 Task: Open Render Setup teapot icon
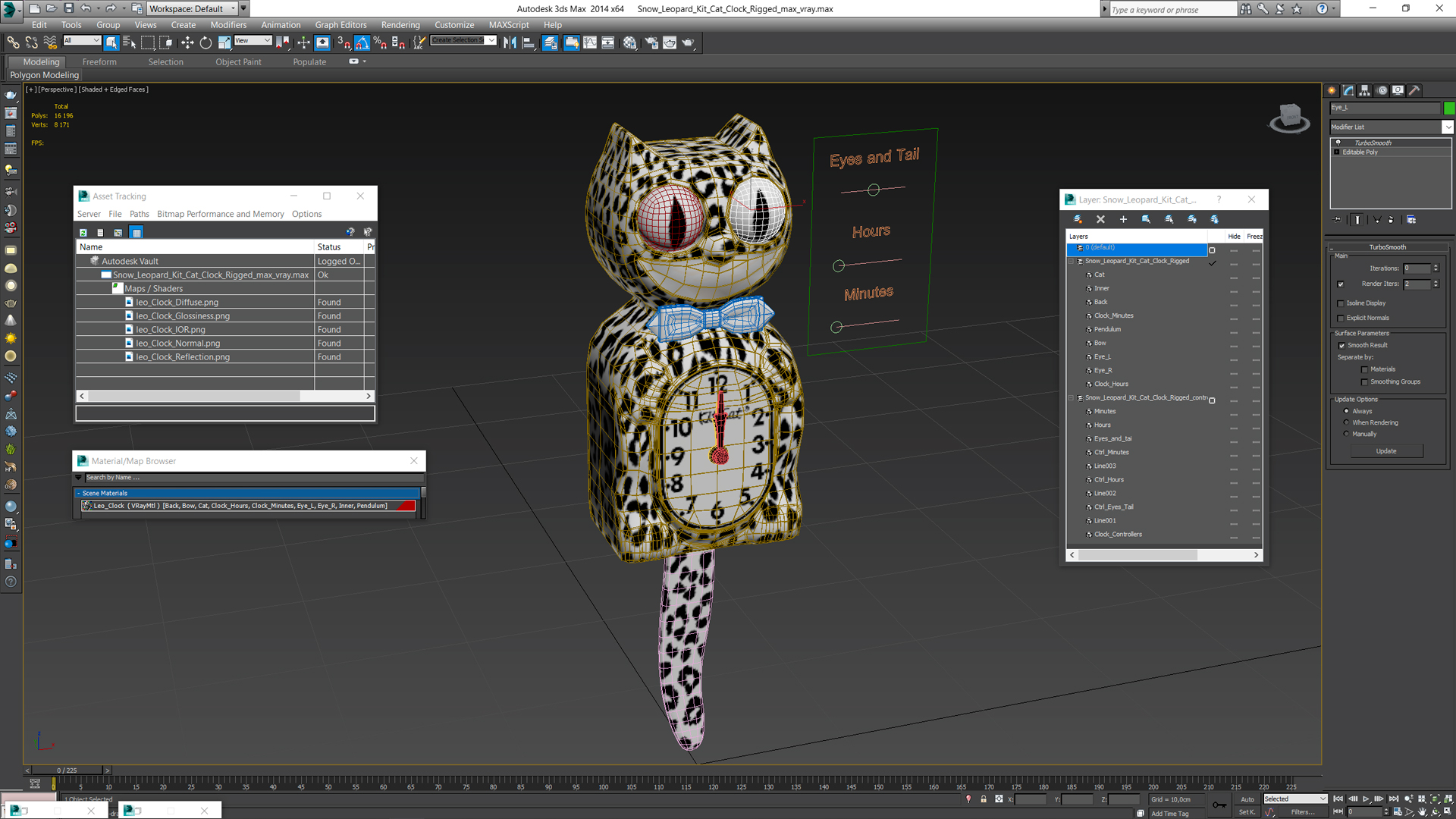[x=651, y=42]
